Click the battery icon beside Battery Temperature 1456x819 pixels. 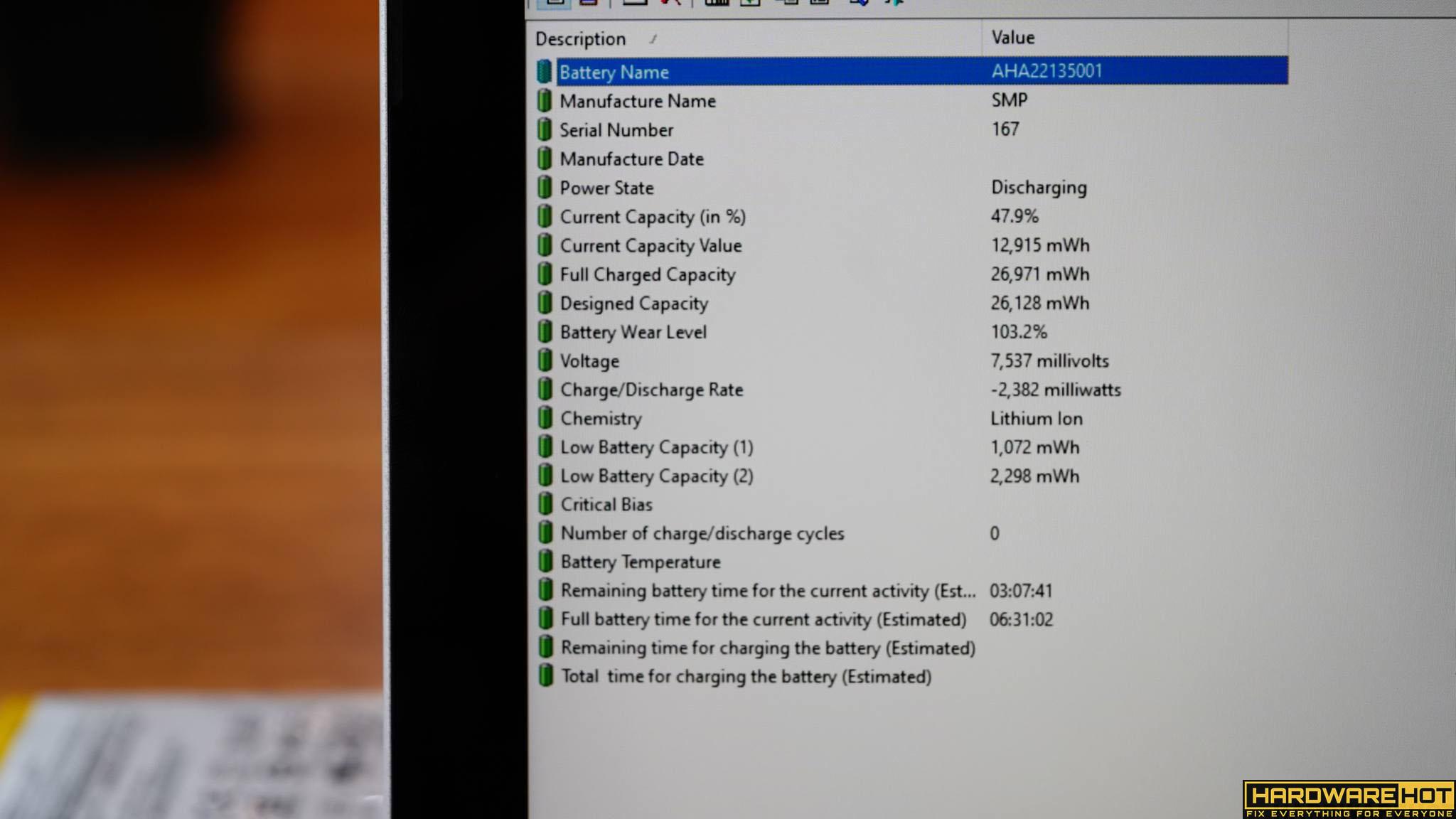click(x=545, y=562)
